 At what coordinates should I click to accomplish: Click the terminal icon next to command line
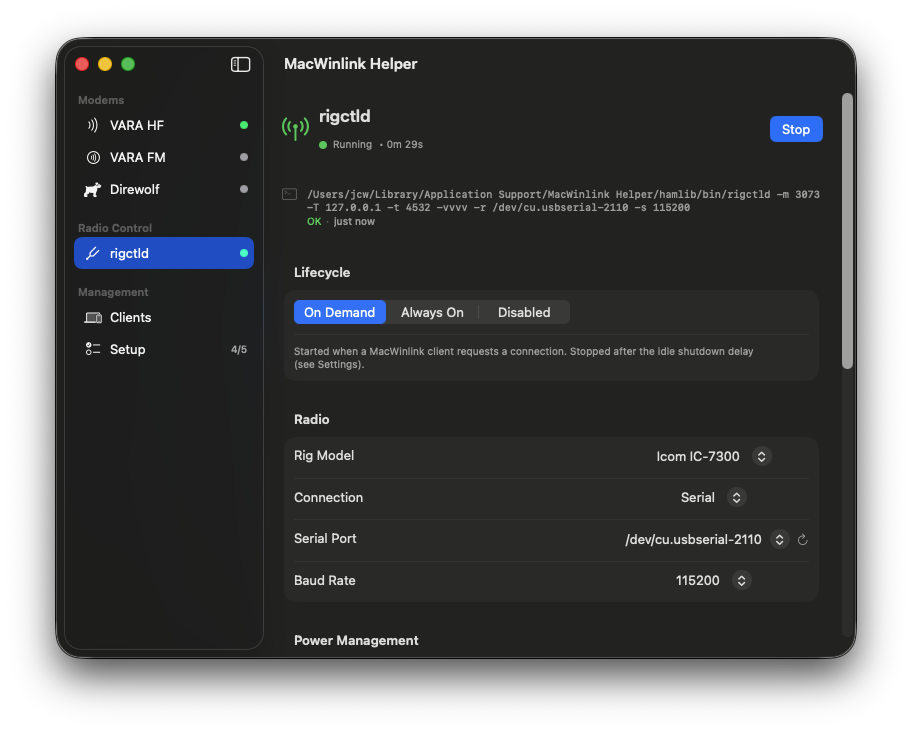290,194
